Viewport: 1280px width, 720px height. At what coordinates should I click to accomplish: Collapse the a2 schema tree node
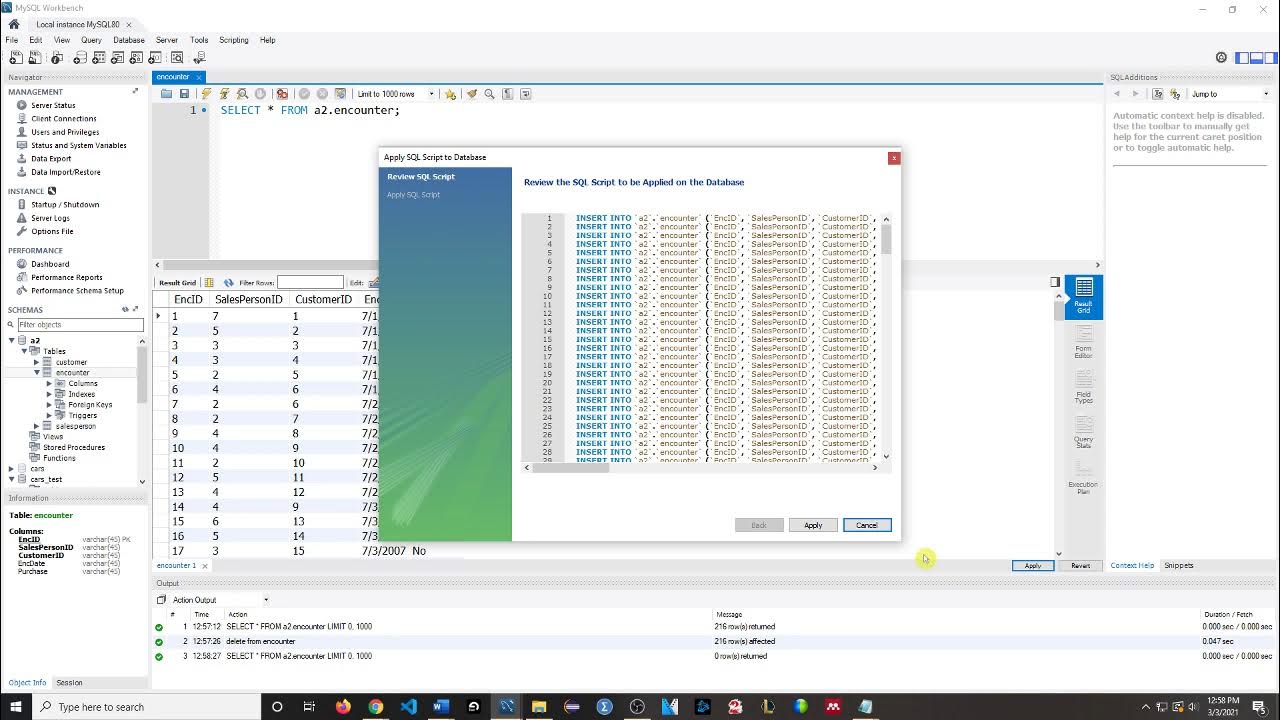click(12, 340)
